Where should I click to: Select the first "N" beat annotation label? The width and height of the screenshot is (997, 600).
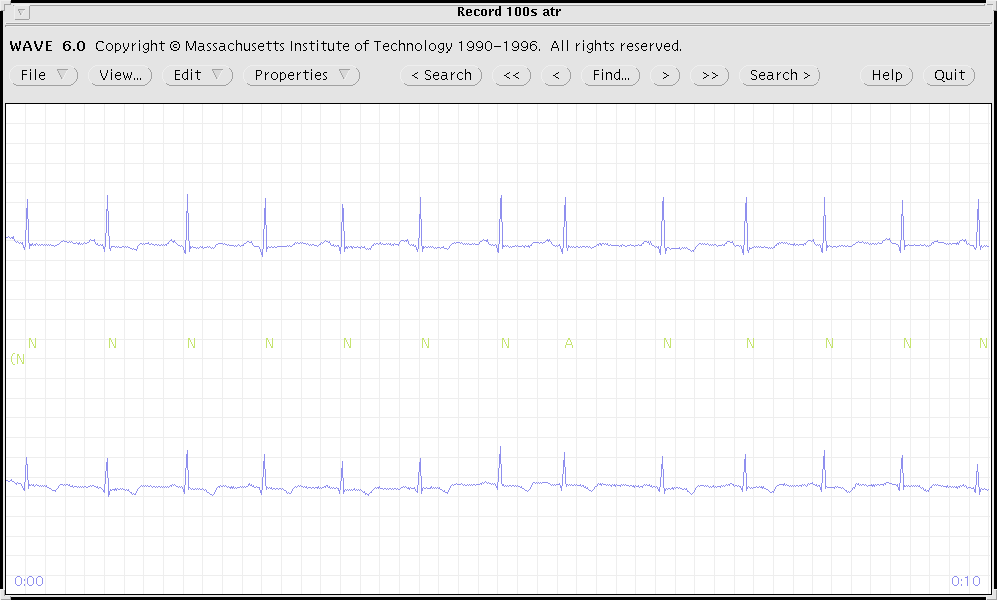point(31,343)
